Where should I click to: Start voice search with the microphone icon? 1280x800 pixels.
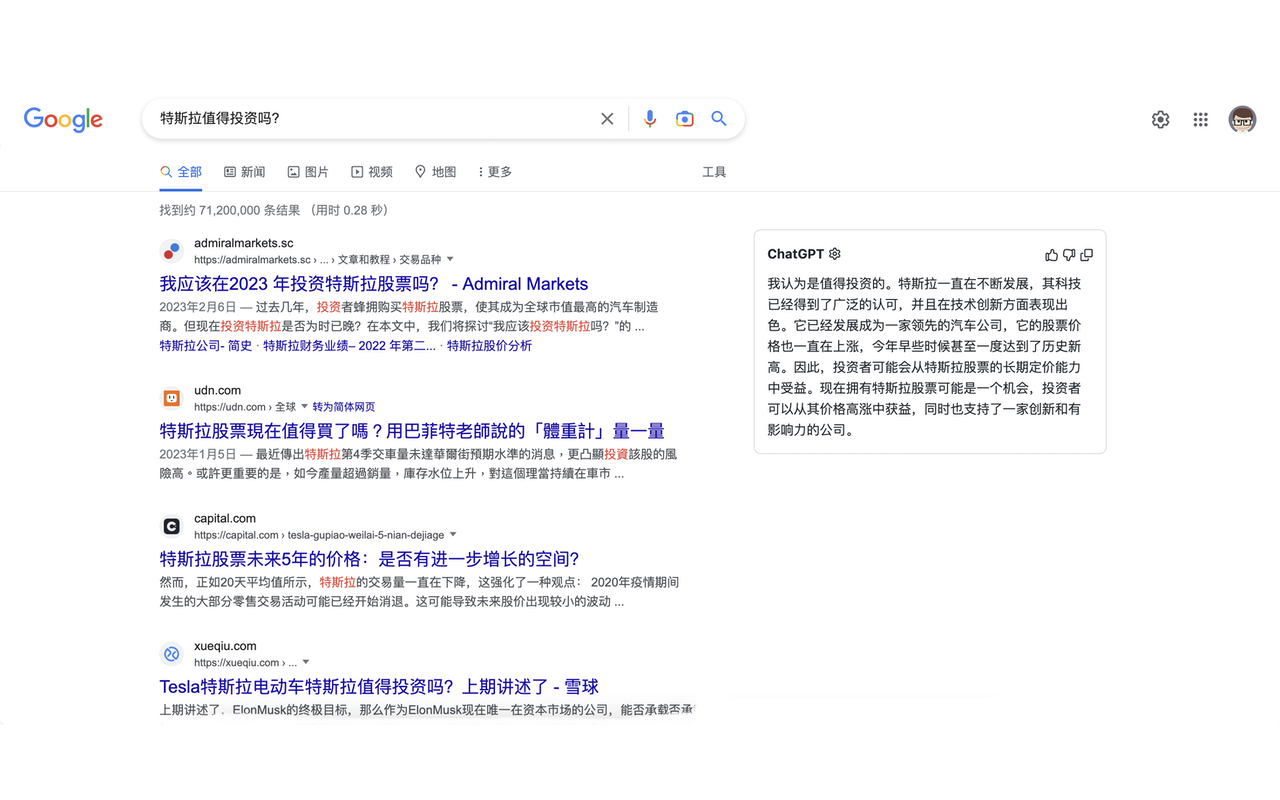click(x=650, y=119)
